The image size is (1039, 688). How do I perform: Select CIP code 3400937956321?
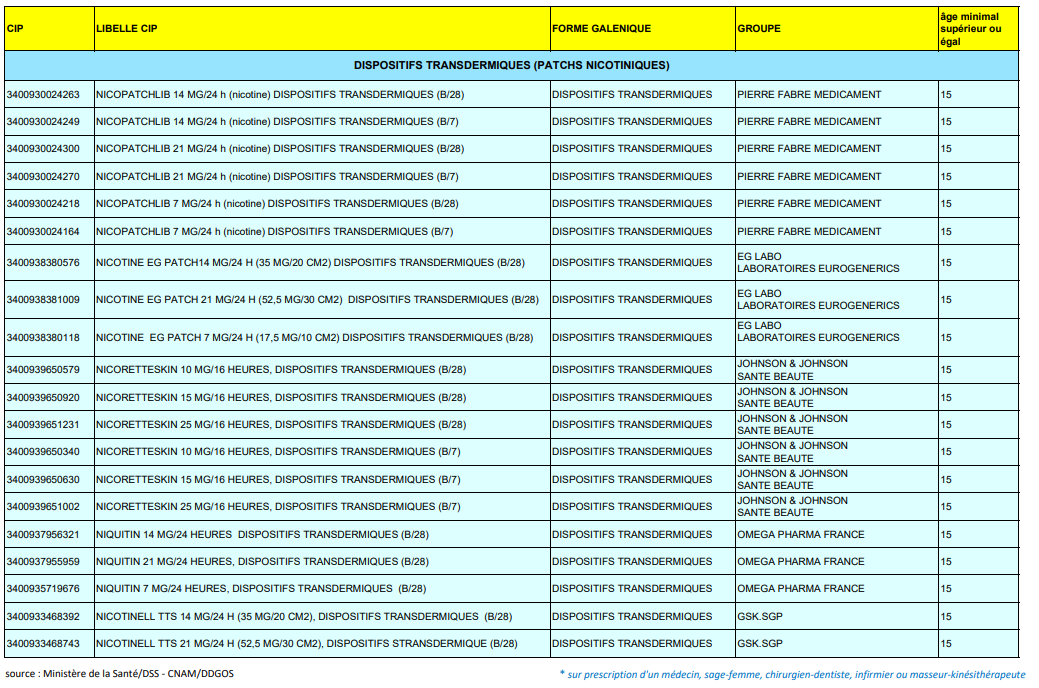coord(43,535)
